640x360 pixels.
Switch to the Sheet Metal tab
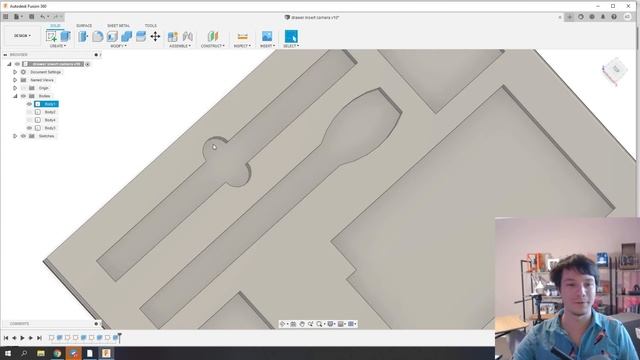[118, 26]
